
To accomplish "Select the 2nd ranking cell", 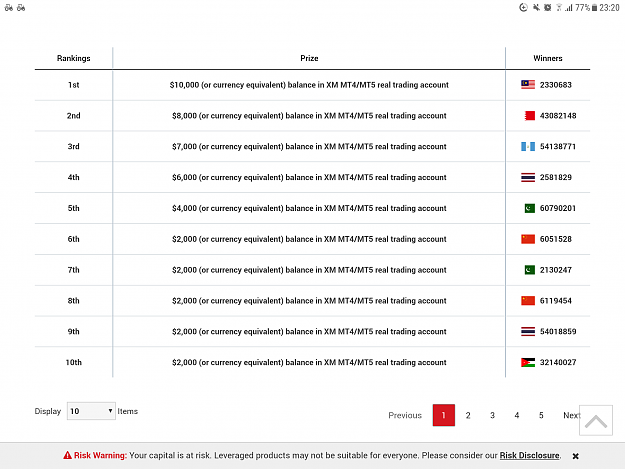I will click(x=73, y=116).
